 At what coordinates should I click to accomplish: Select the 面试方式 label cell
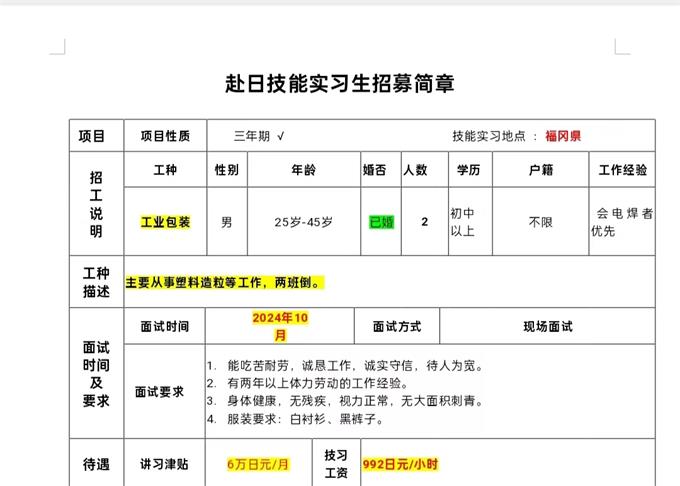point(396,326)
